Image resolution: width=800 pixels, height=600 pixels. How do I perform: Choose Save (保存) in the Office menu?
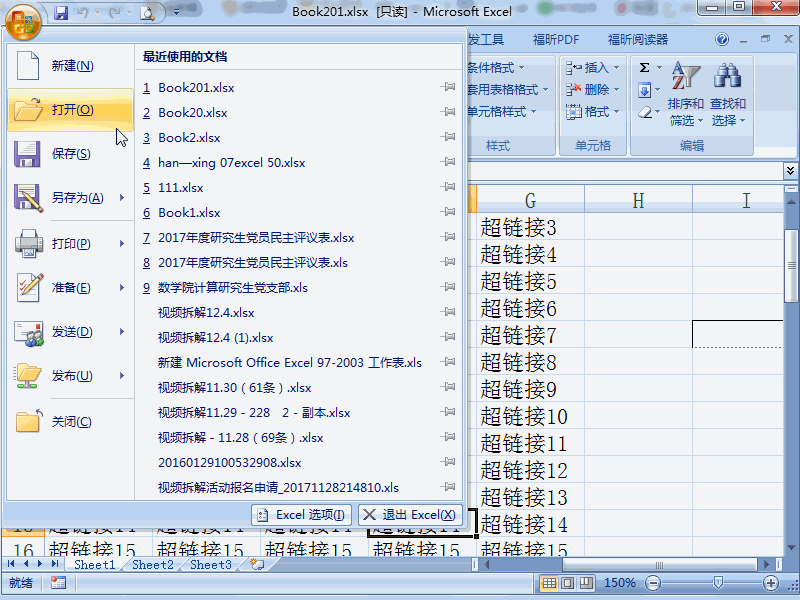tap(70, 154)
